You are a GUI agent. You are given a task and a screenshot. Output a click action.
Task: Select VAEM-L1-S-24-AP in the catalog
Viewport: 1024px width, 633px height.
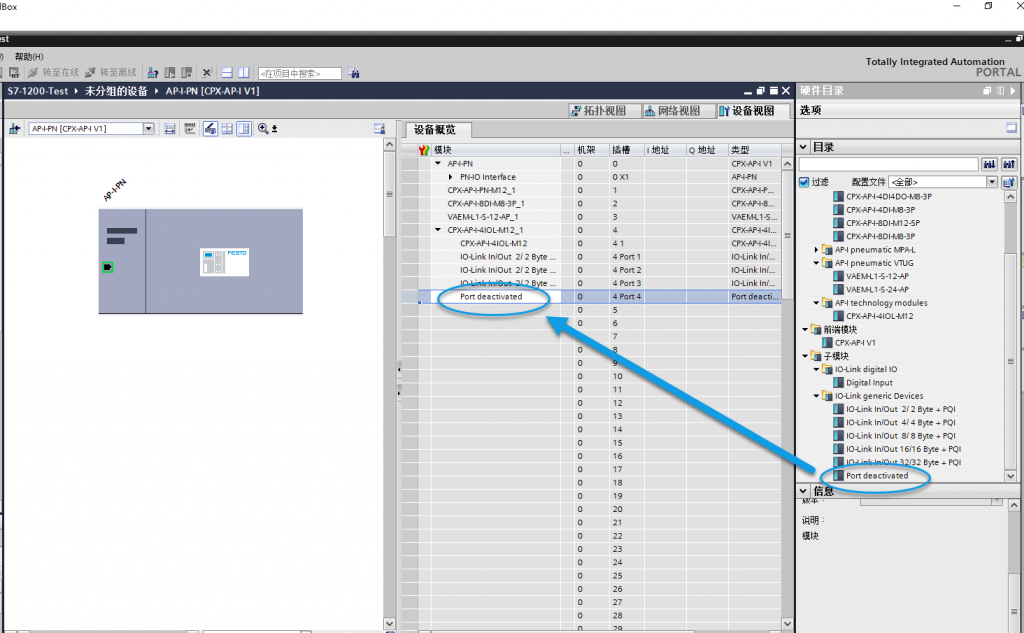[x=877, y=289]
